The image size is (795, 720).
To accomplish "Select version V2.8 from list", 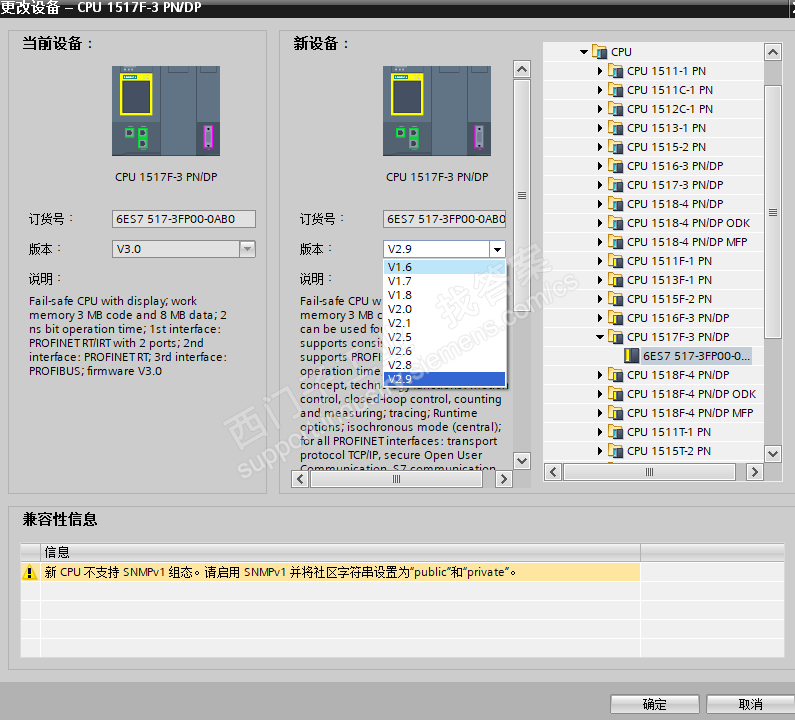I will [x=444, y=365].
